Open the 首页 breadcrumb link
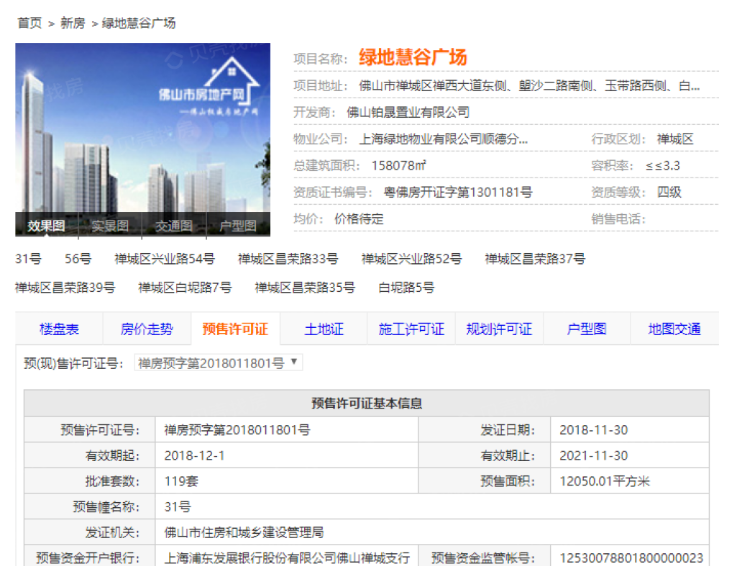The image size is (730, 566). coord(29,22)
